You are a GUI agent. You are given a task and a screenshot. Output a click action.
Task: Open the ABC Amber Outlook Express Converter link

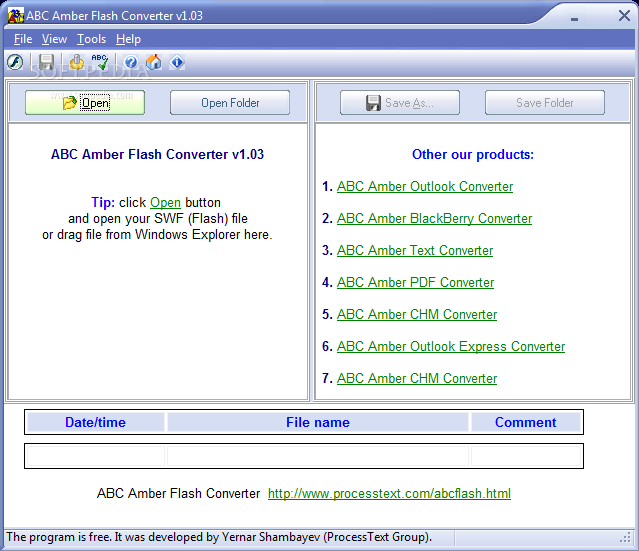click(x=451, y=346)
